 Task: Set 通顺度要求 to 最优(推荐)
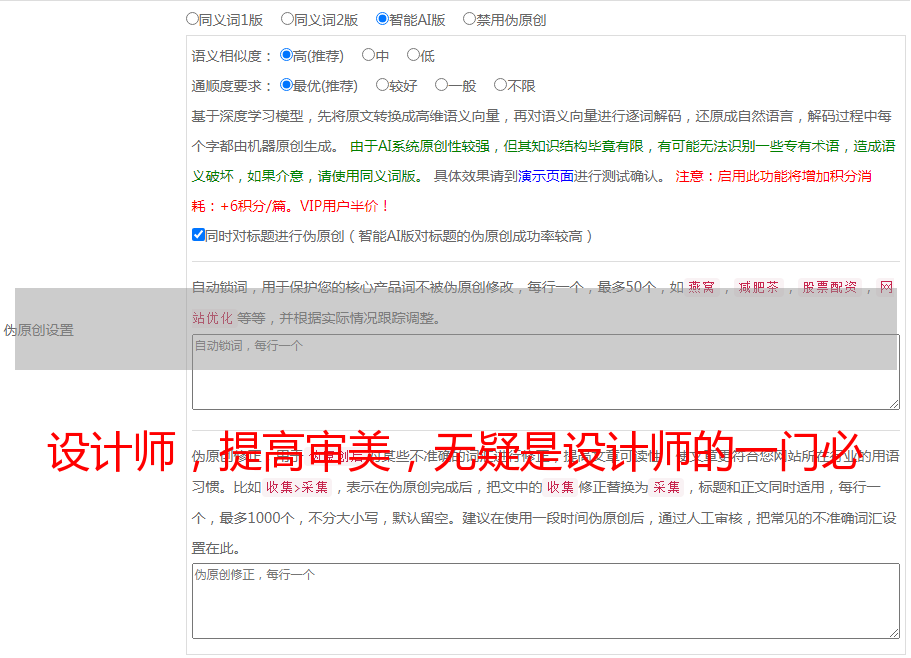(x=287, y=85)
